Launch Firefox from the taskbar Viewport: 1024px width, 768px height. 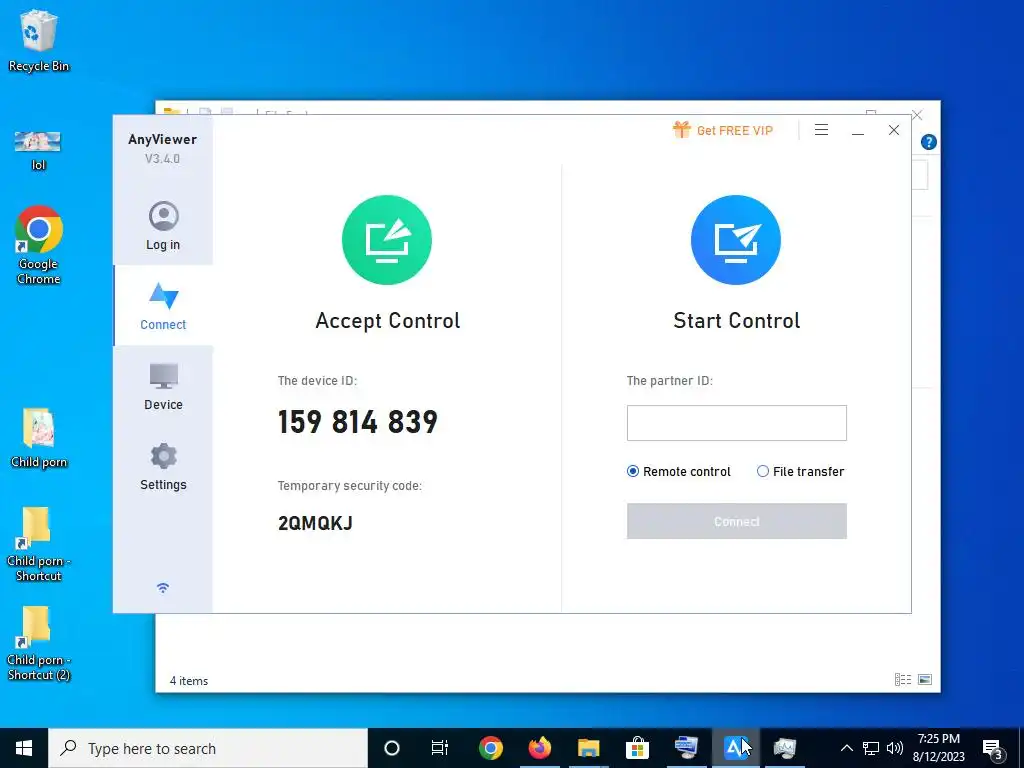(x=539, y=748)
